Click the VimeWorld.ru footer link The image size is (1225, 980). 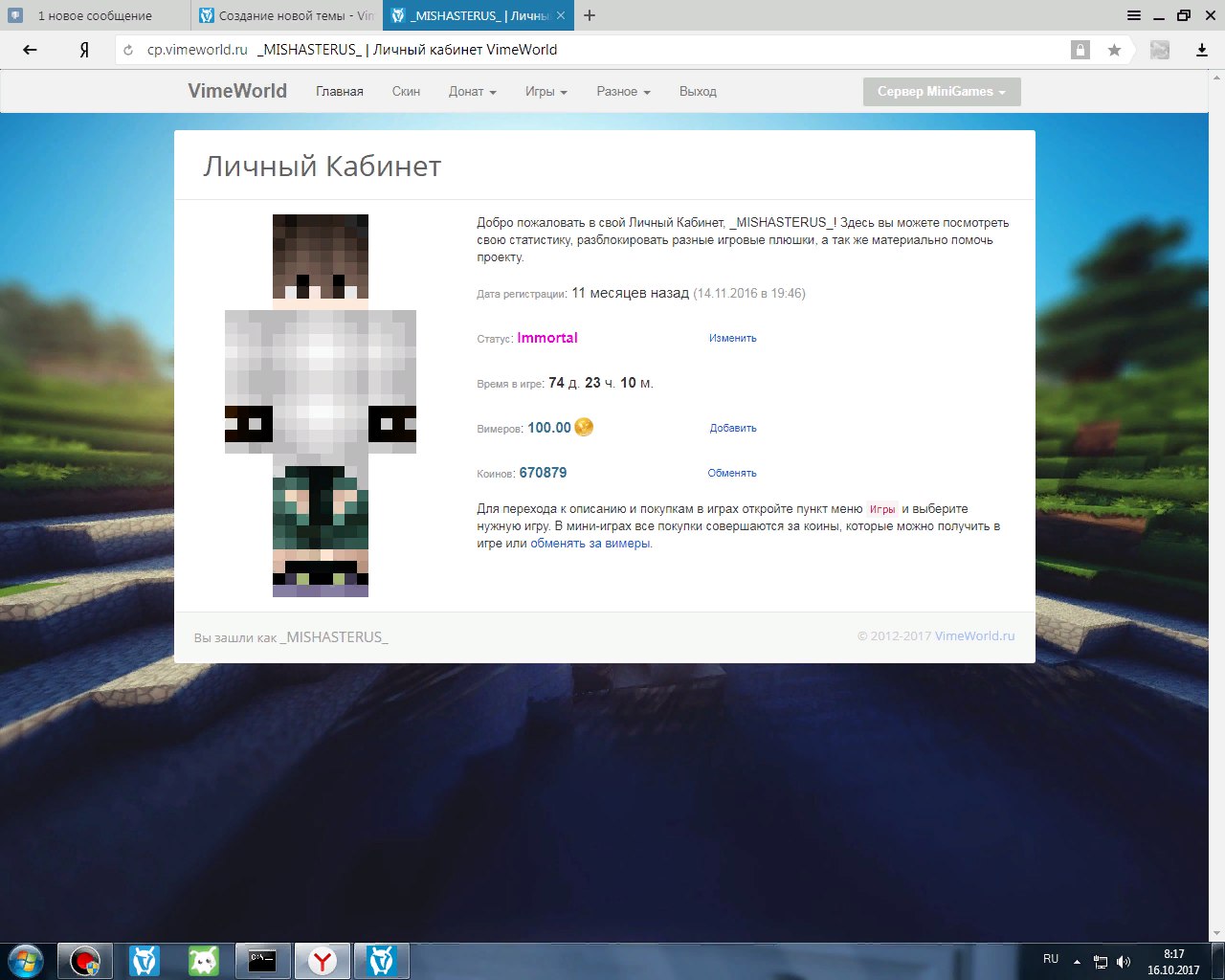click(x=974, y=635)
